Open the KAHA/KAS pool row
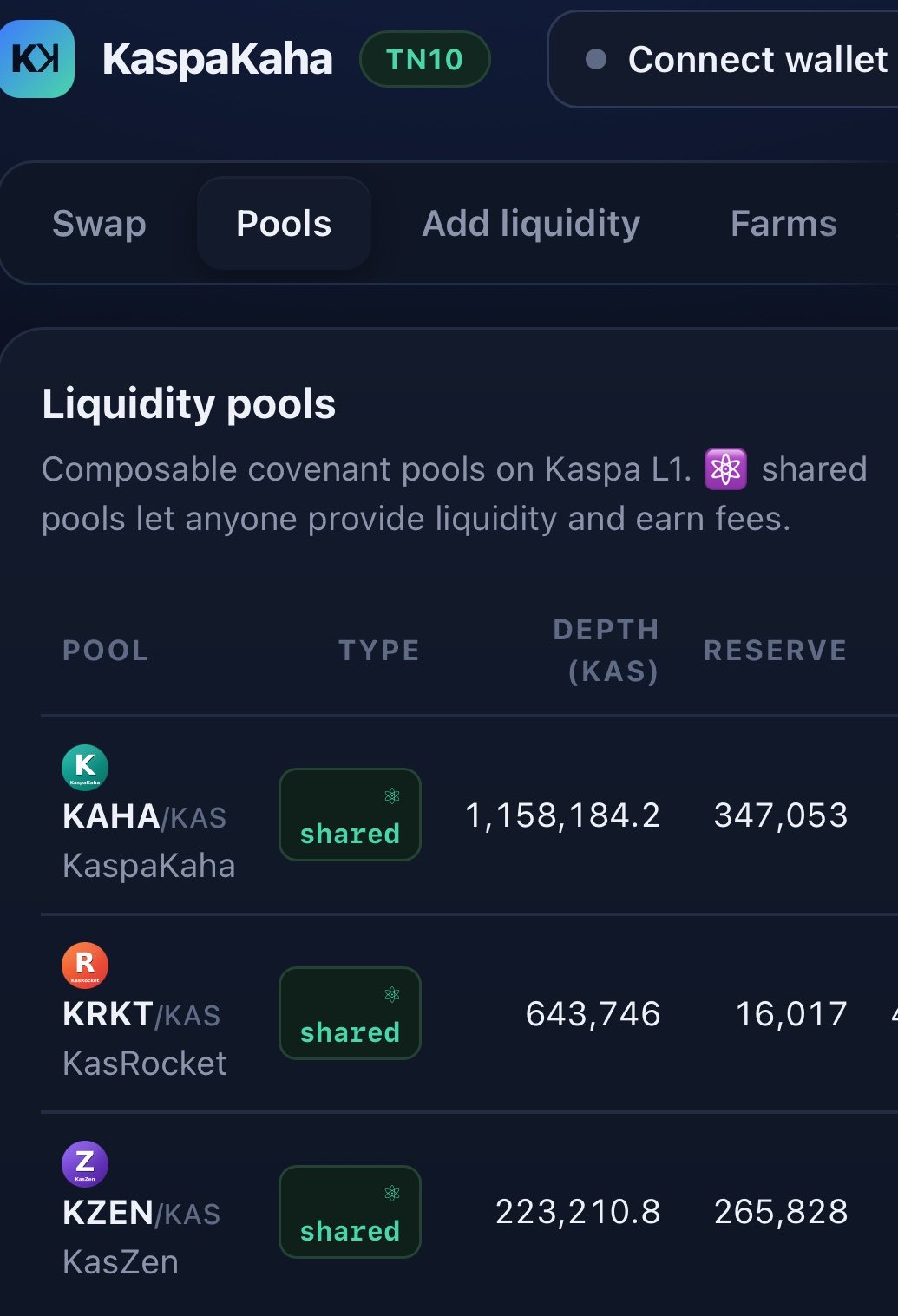Screen dimensions: 898x1316 coord(469,815)
